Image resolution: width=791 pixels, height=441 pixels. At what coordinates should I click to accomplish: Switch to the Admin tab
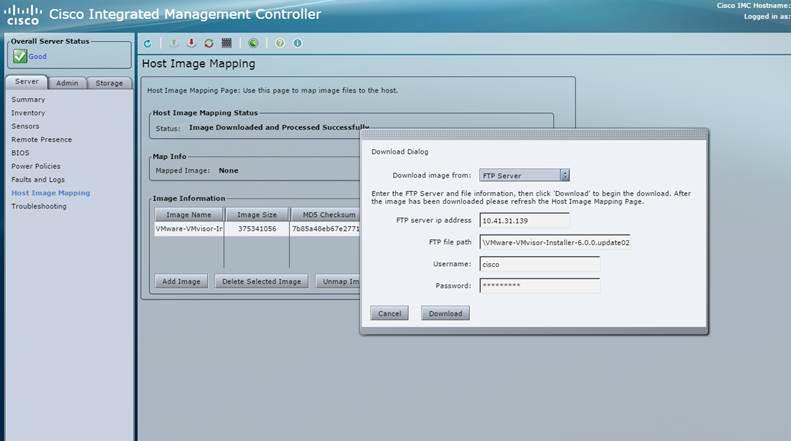tap(67, 83)
